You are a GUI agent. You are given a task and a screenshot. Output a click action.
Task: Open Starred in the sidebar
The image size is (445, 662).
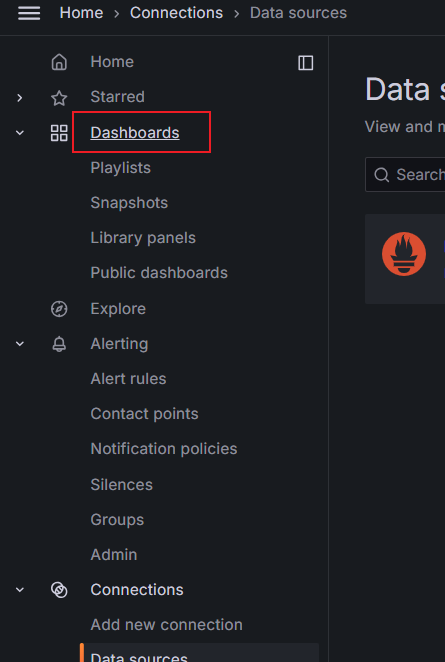pos(117,97)
